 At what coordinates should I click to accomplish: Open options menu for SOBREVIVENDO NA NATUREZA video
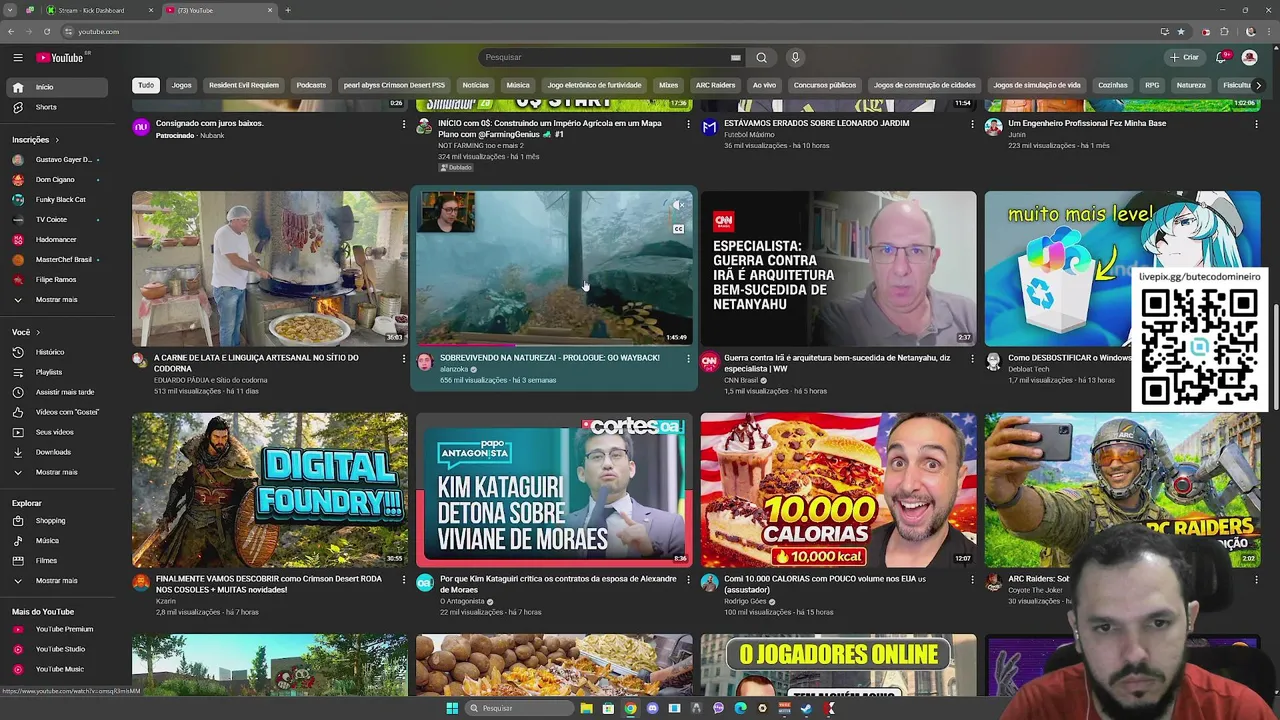(x=688, y=358)
